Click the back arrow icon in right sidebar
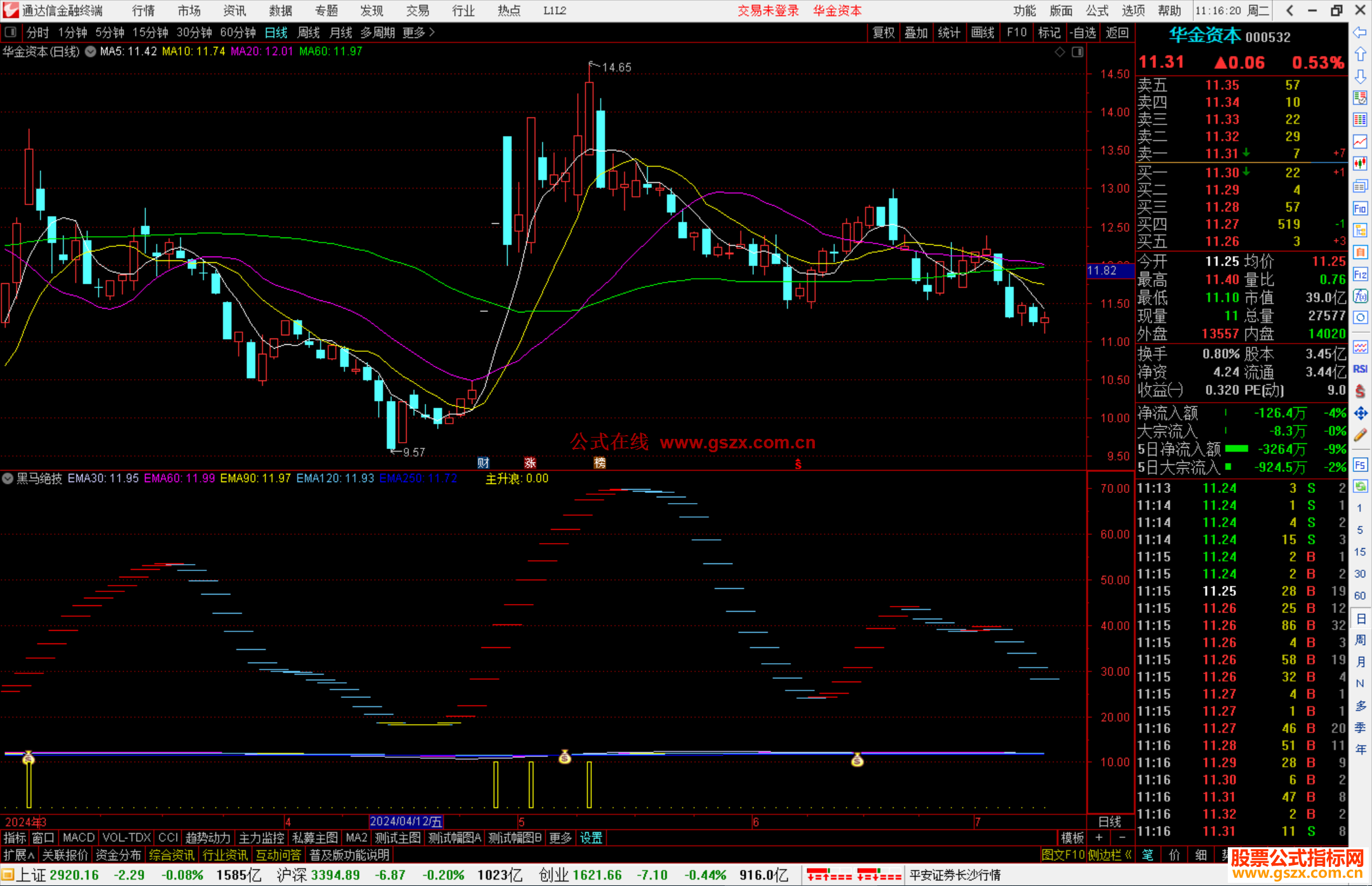Viewport: 1372px width, 886px height. click(1360, 32)
